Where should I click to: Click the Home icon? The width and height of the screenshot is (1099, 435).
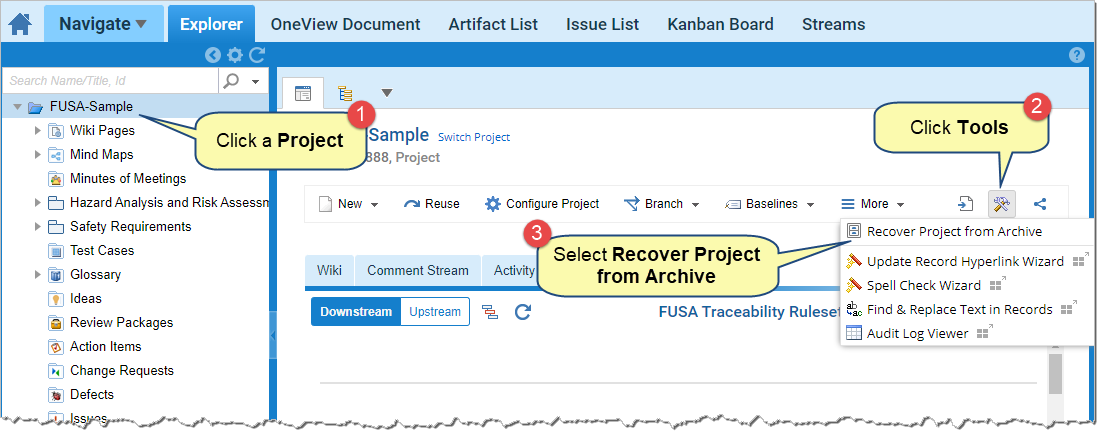19,23
